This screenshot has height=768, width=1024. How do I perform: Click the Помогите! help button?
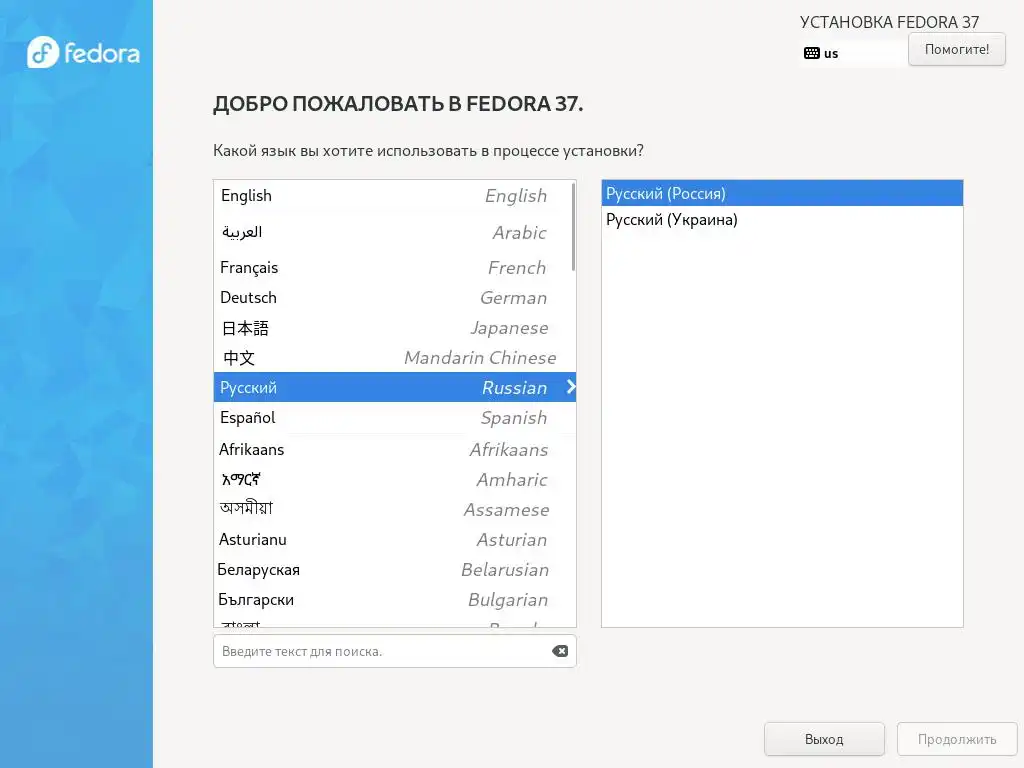point(957,49)
